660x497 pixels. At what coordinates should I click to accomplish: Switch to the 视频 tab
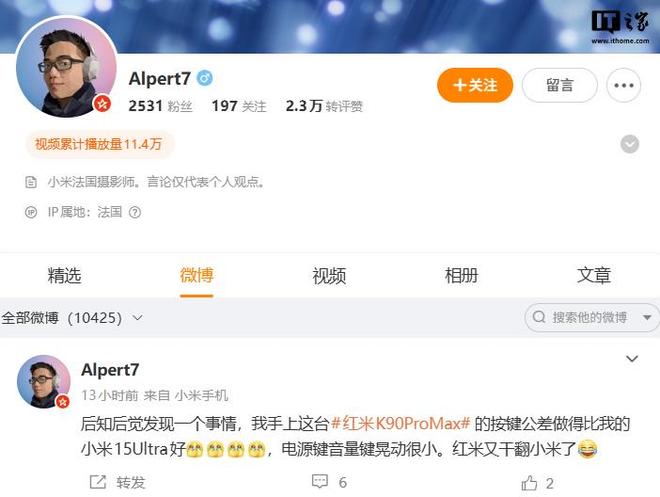click(x=329, y=276)
